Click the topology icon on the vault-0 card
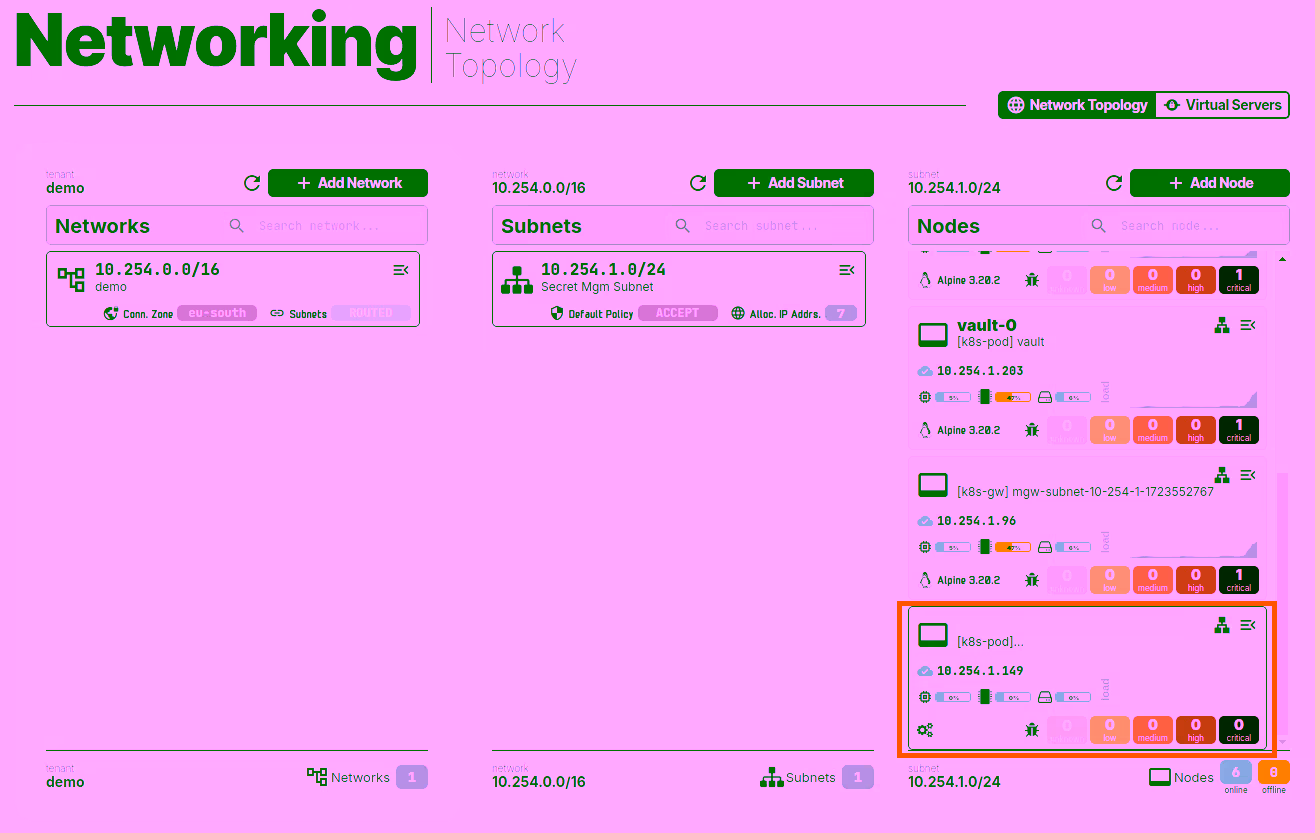1315x833 pixels. point(1222,324)
